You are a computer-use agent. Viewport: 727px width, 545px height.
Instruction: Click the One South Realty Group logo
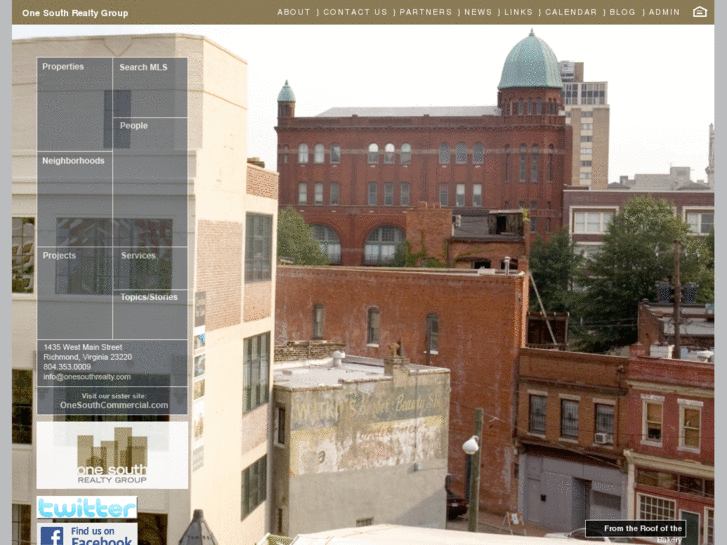[x=112, y=455]
